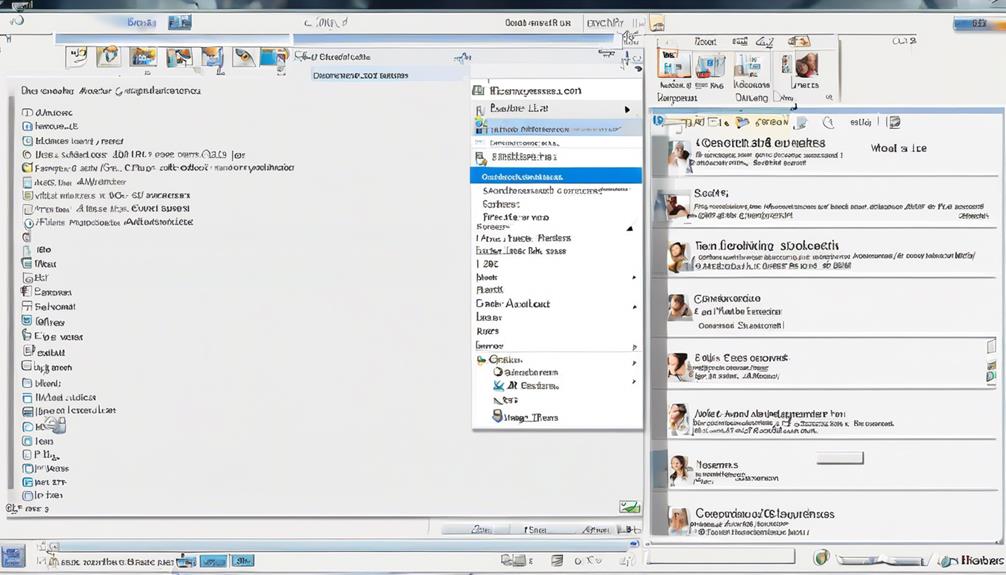Click the yellow flag icon in right panel toolbar
1006x575 pixels.
743,122
